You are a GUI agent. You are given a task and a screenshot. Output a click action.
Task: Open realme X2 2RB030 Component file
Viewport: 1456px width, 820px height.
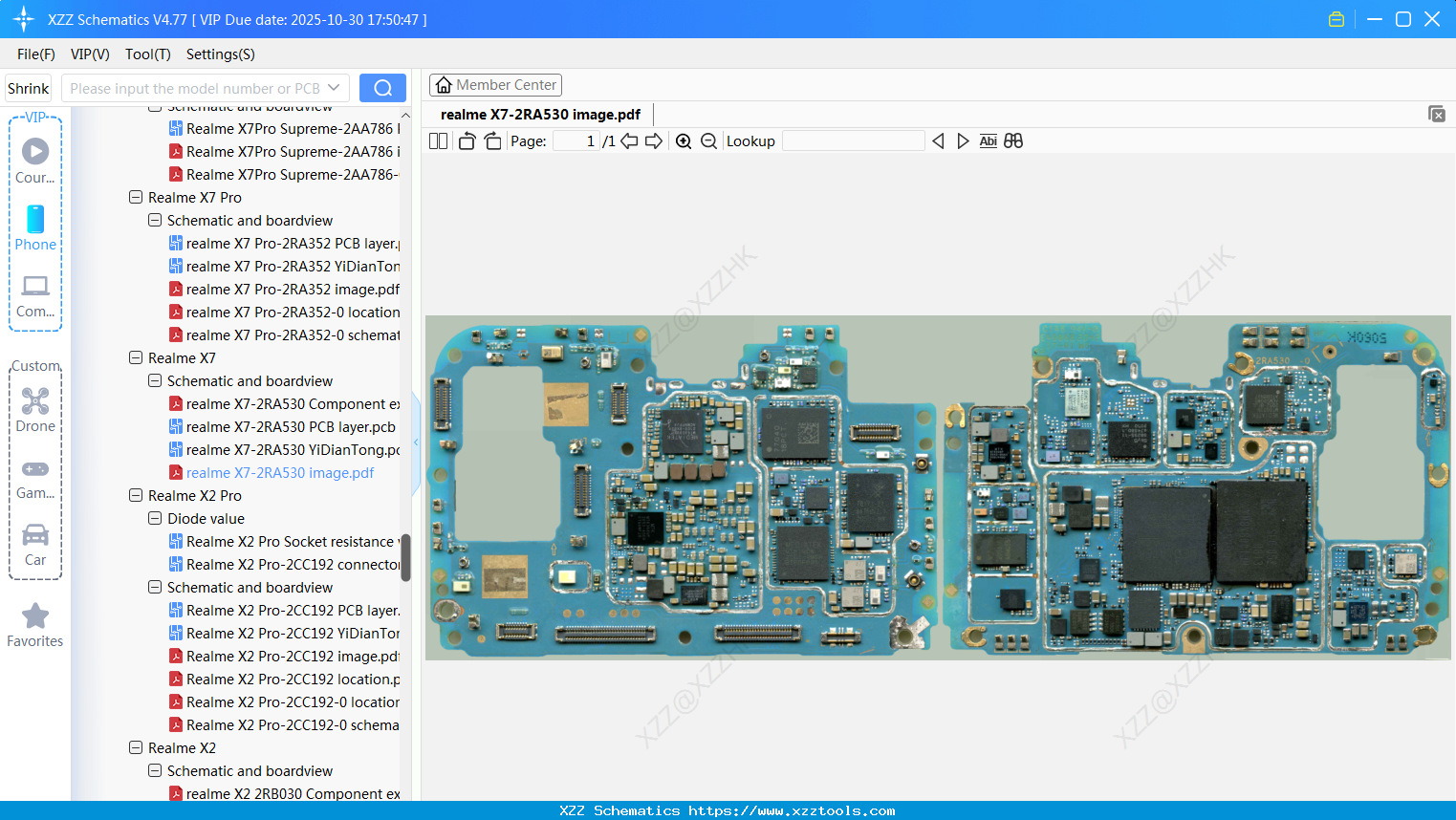coord(284,794)
